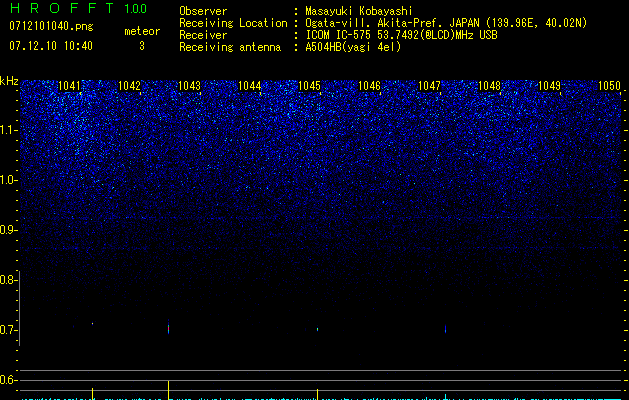The image size is (629, 400).
Task: Click the 1049 time axis label
Action: (549, 86)
